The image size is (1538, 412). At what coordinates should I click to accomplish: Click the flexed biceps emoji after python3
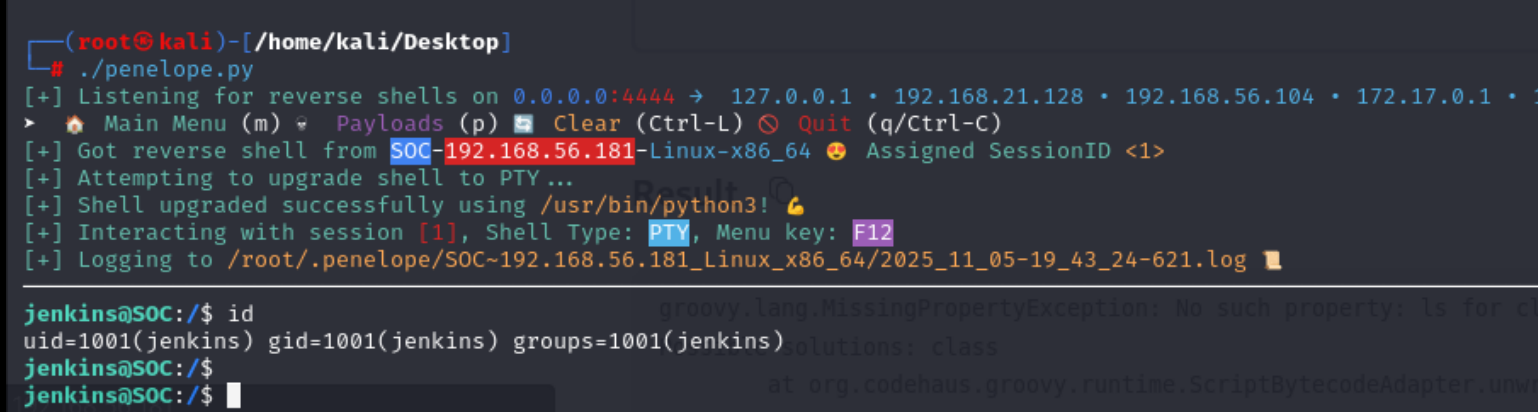[x=795, y=206]
